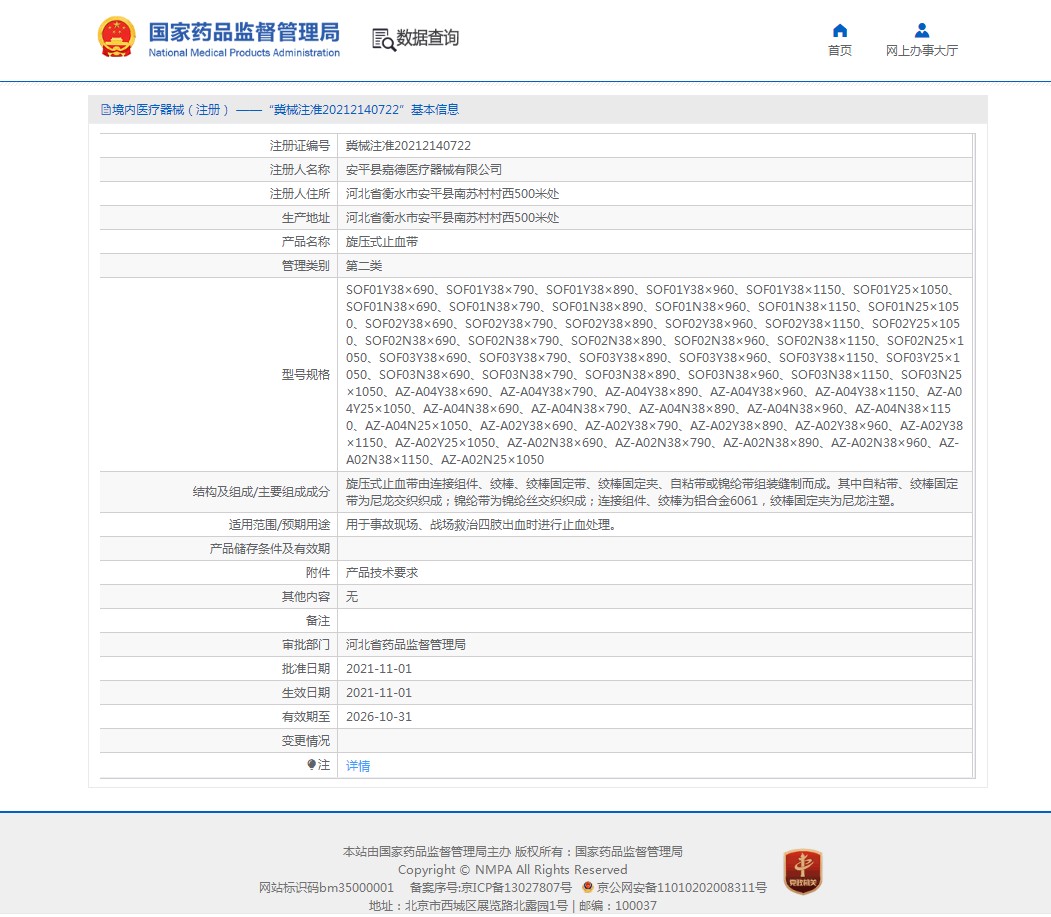This screenshot has width=1051, height=917.
Task: Click the 生产地址 row label
Action: (306, 219)
